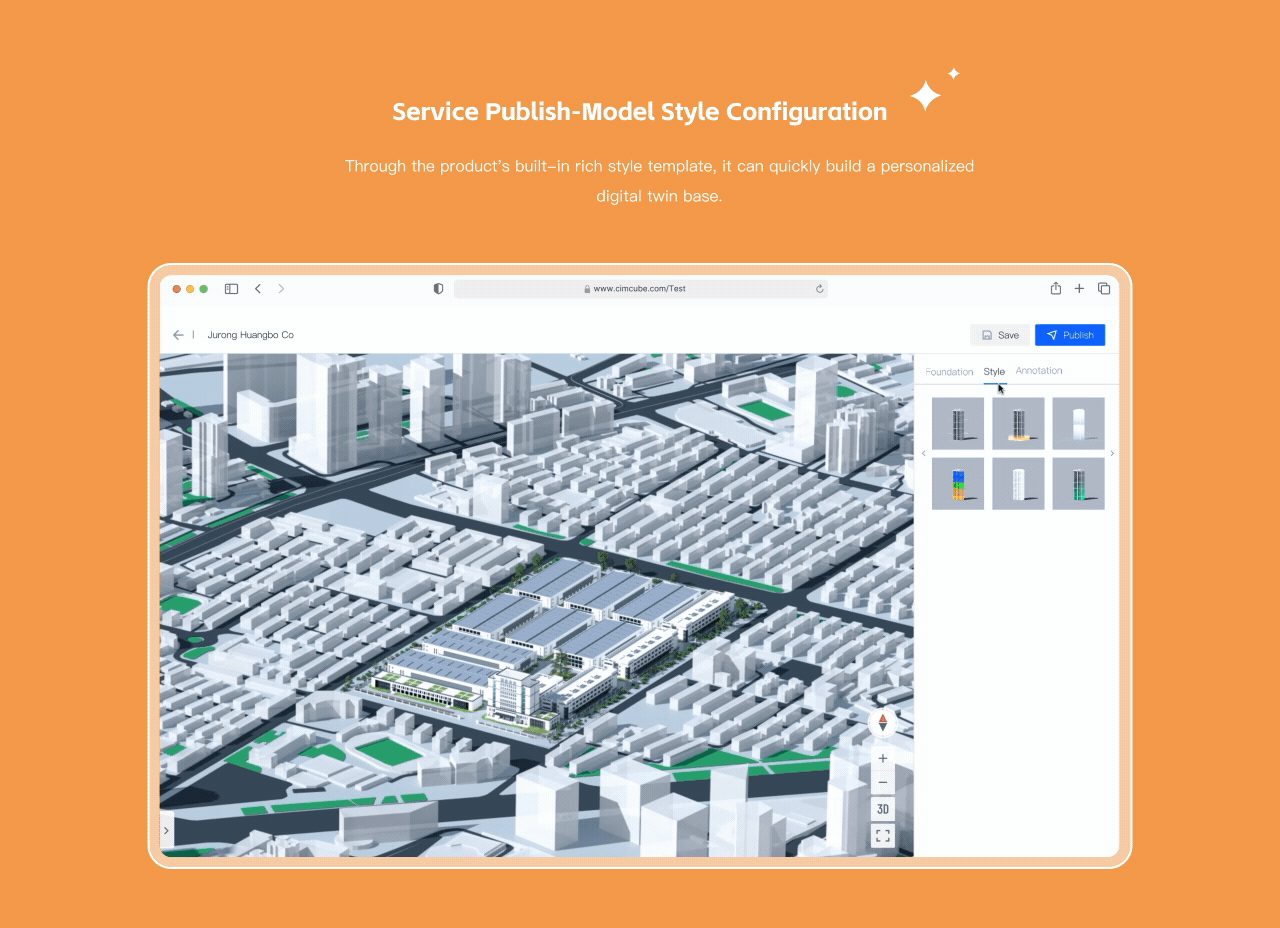Show the tab overview icon
The image size is (1280, 928).
click(1104, 288)
